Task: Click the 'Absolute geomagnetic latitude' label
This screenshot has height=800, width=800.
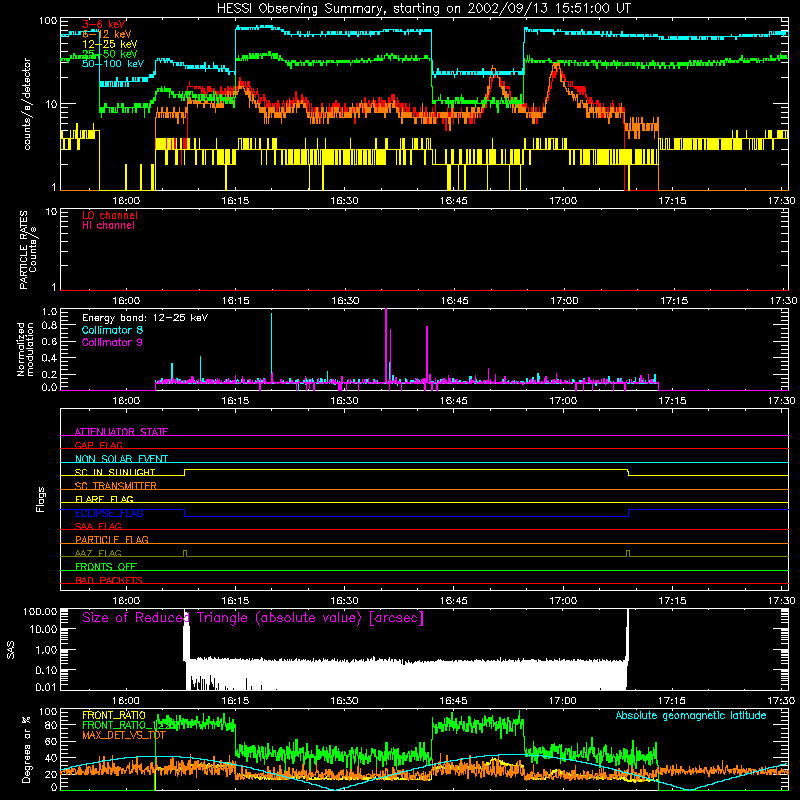Action: click(x=691, y=715)
